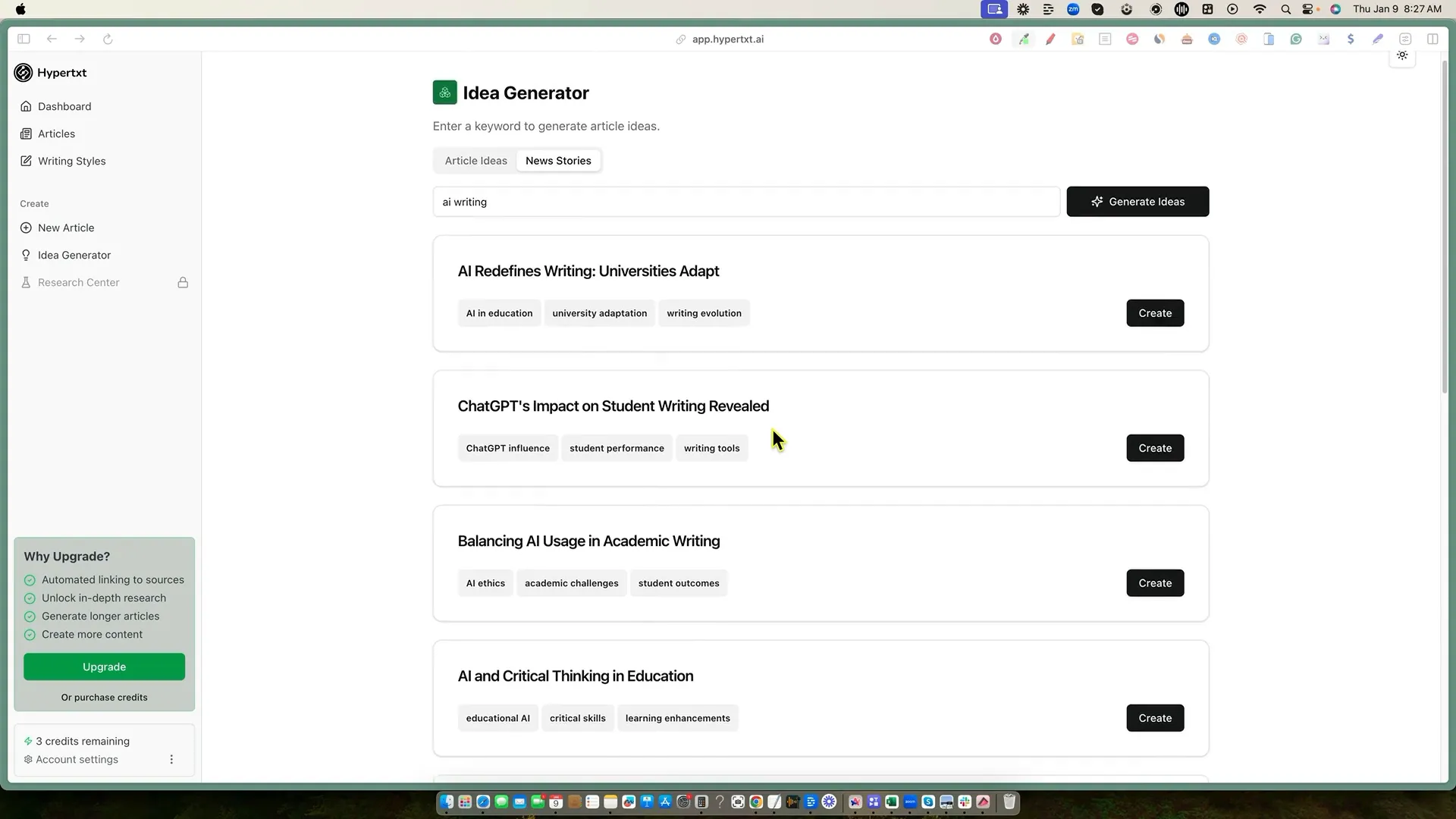Start a New Article
Screen dimensions: 1456x819
(x=66, y=227)
